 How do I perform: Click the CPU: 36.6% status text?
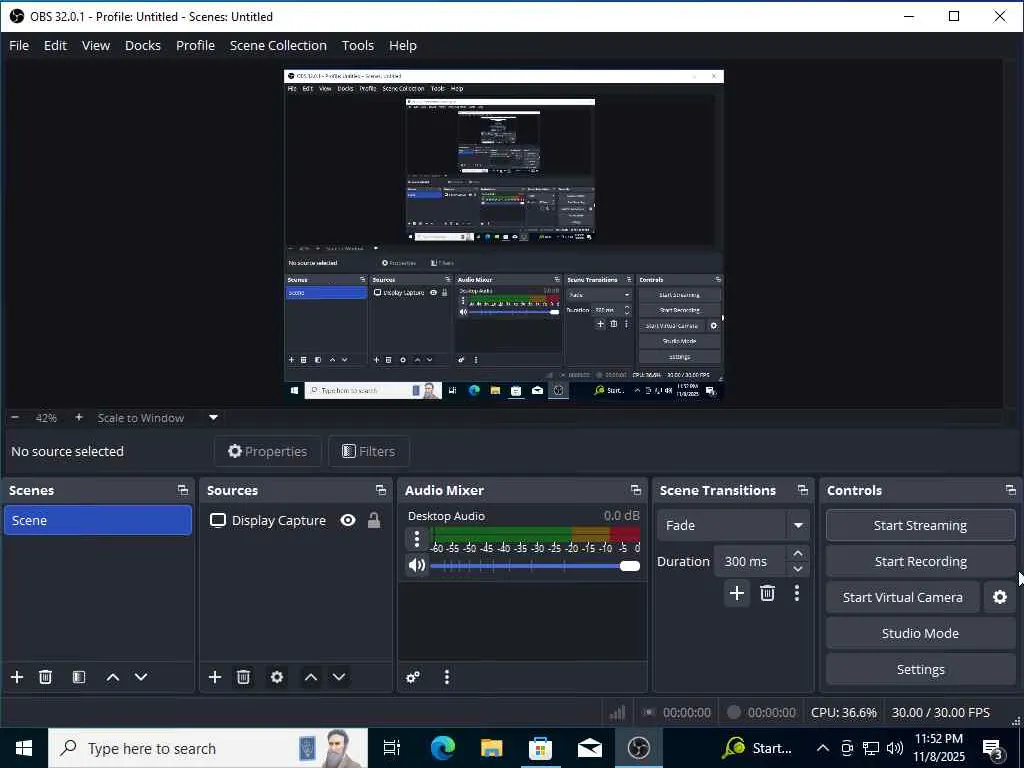pyautogui.click(x=844, y=712)
